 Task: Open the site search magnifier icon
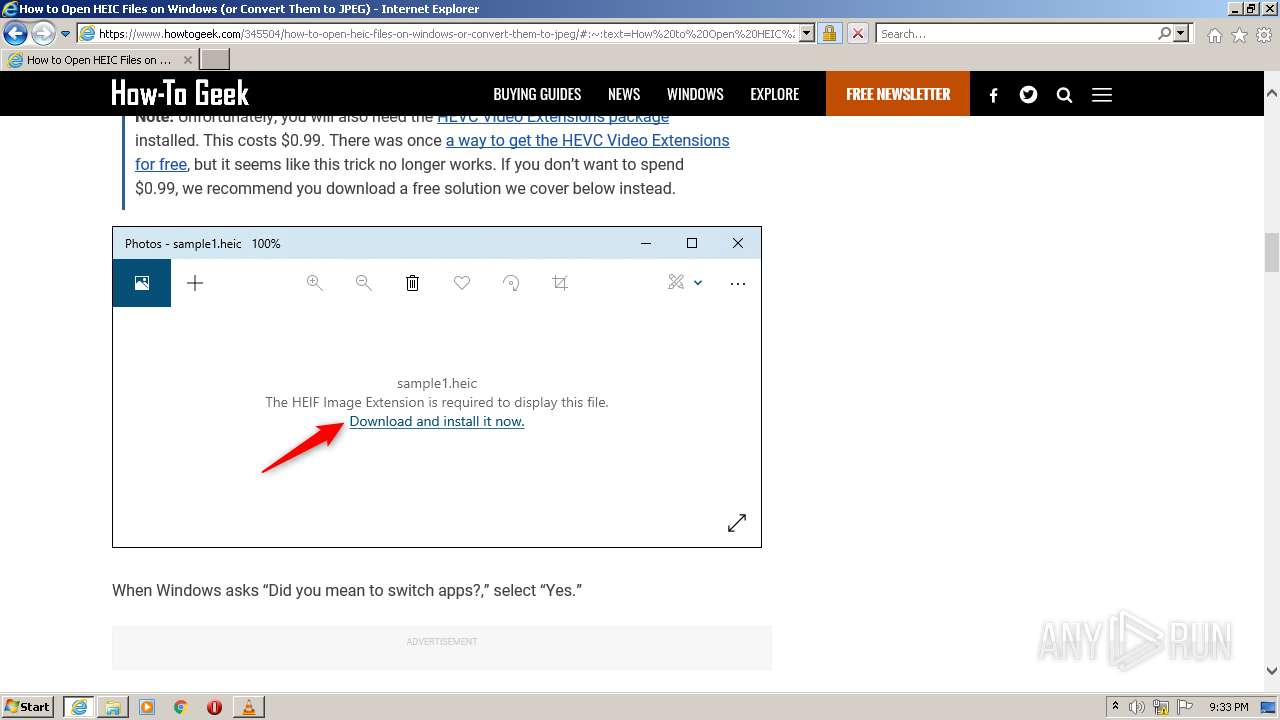1064,95
